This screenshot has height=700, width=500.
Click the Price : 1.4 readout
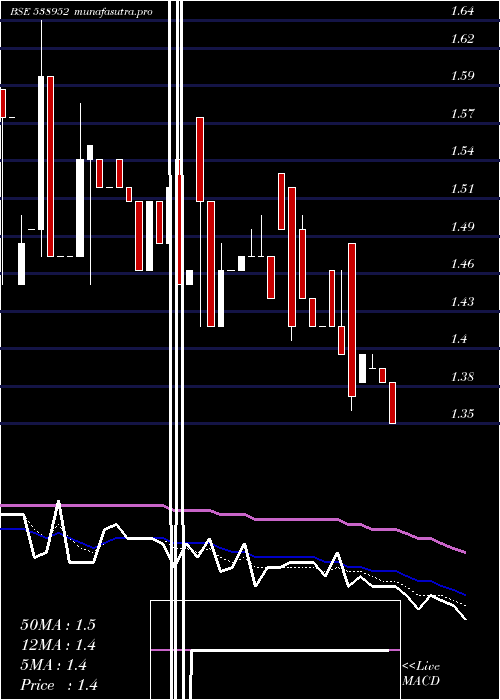(59, 685)
